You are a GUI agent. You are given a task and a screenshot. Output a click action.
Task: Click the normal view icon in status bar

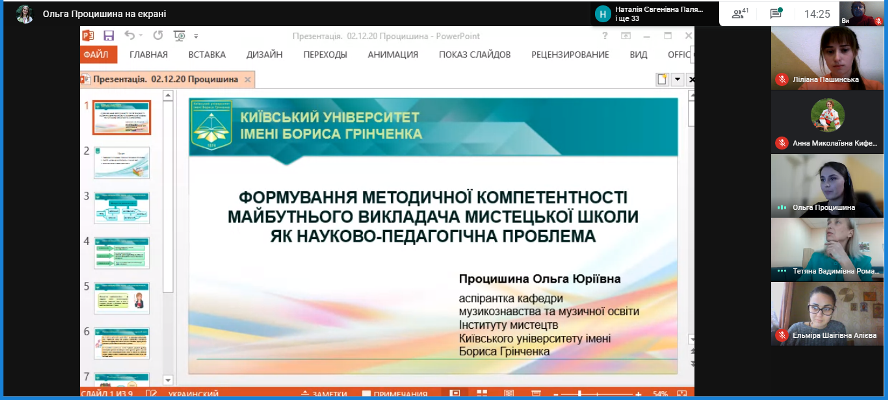455,394
